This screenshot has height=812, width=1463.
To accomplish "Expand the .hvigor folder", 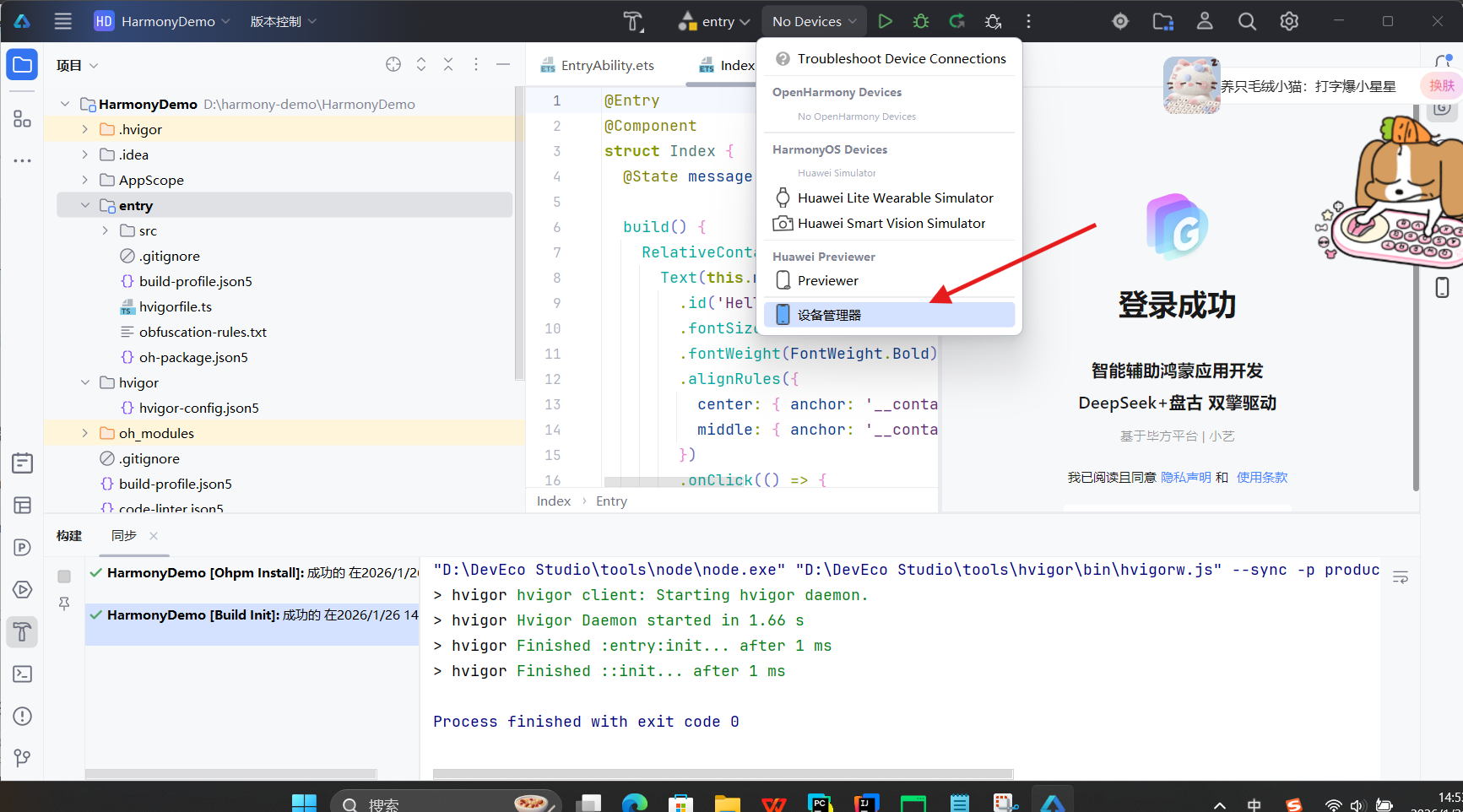I will tap(84, 129).
